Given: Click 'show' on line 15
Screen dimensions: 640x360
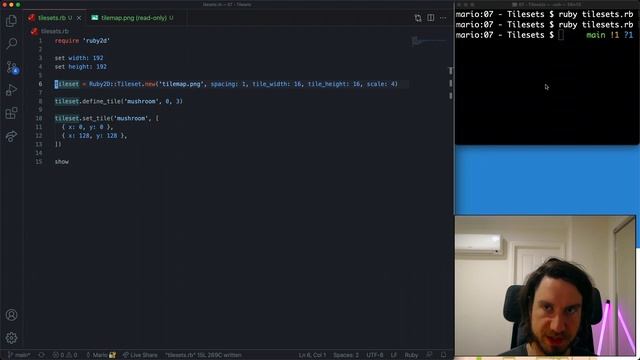Looking at the screenshot, I should pos(62,162).
